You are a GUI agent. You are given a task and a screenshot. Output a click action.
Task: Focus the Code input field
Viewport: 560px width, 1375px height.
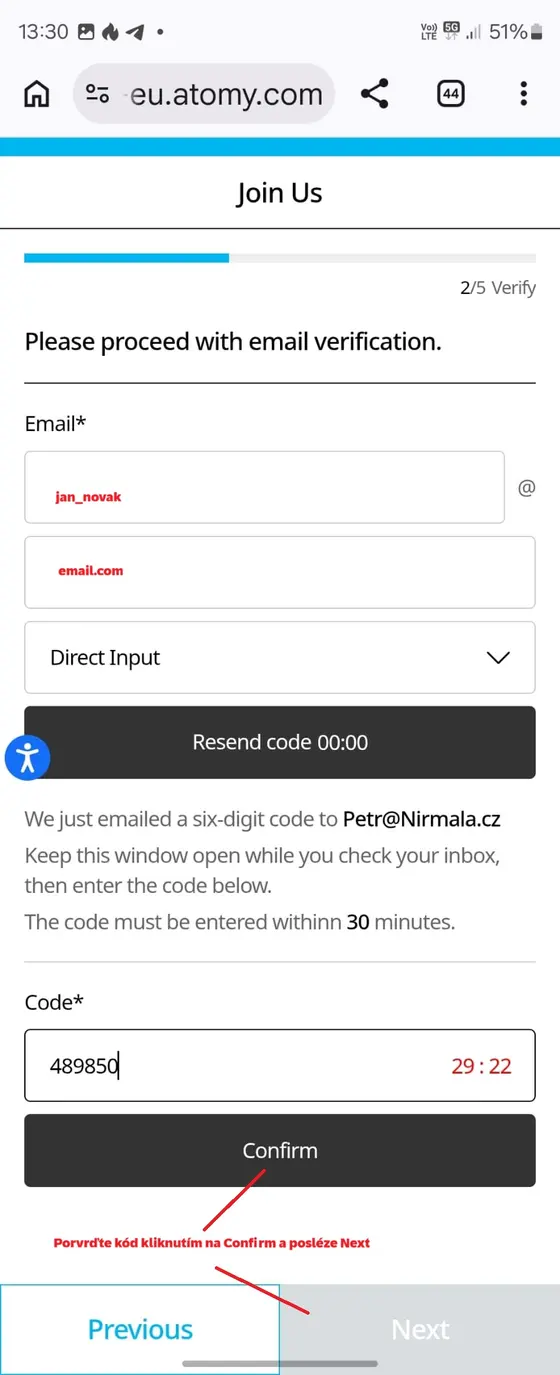tap(280, 1066)
